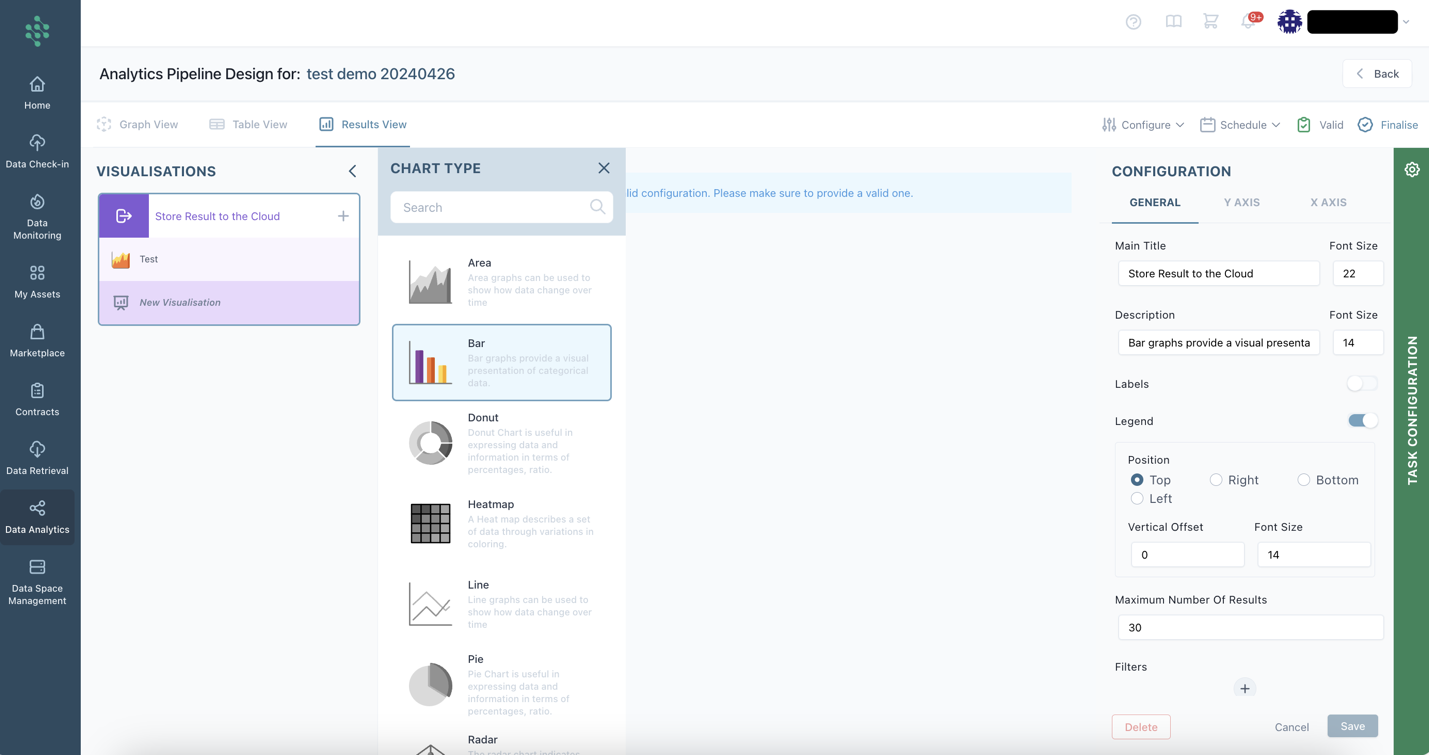Add visualisation with plus icon
This screenshot has width=1429, height=755.
pyautogui.click(x=343, y=216)
